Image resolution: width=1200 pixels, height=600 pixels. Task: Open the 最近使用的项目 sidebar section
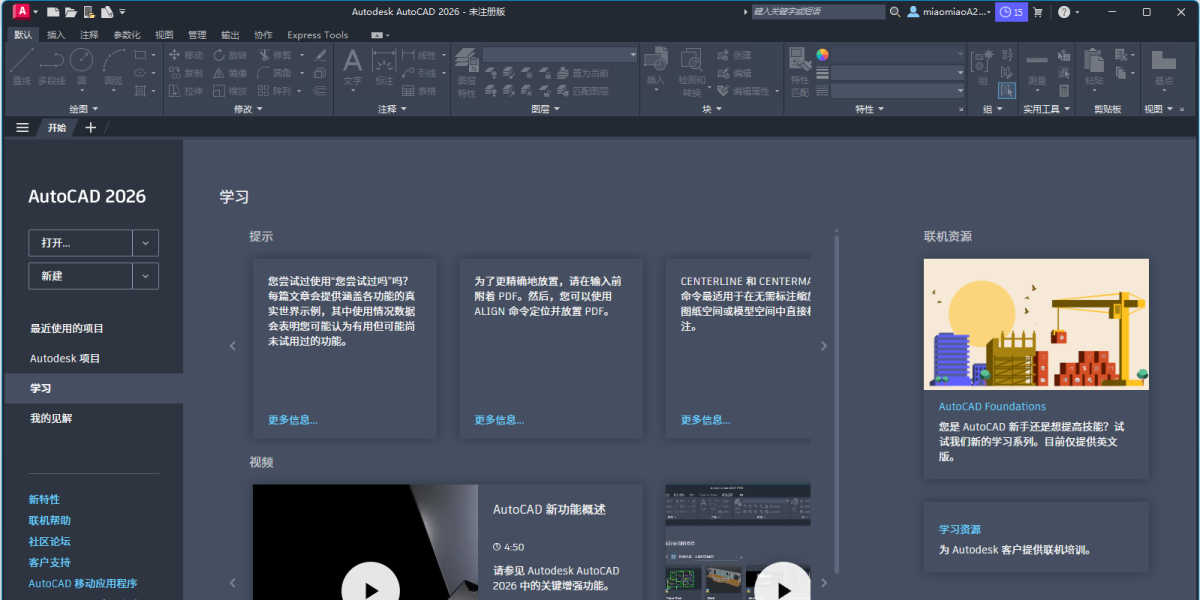[67, 329]
